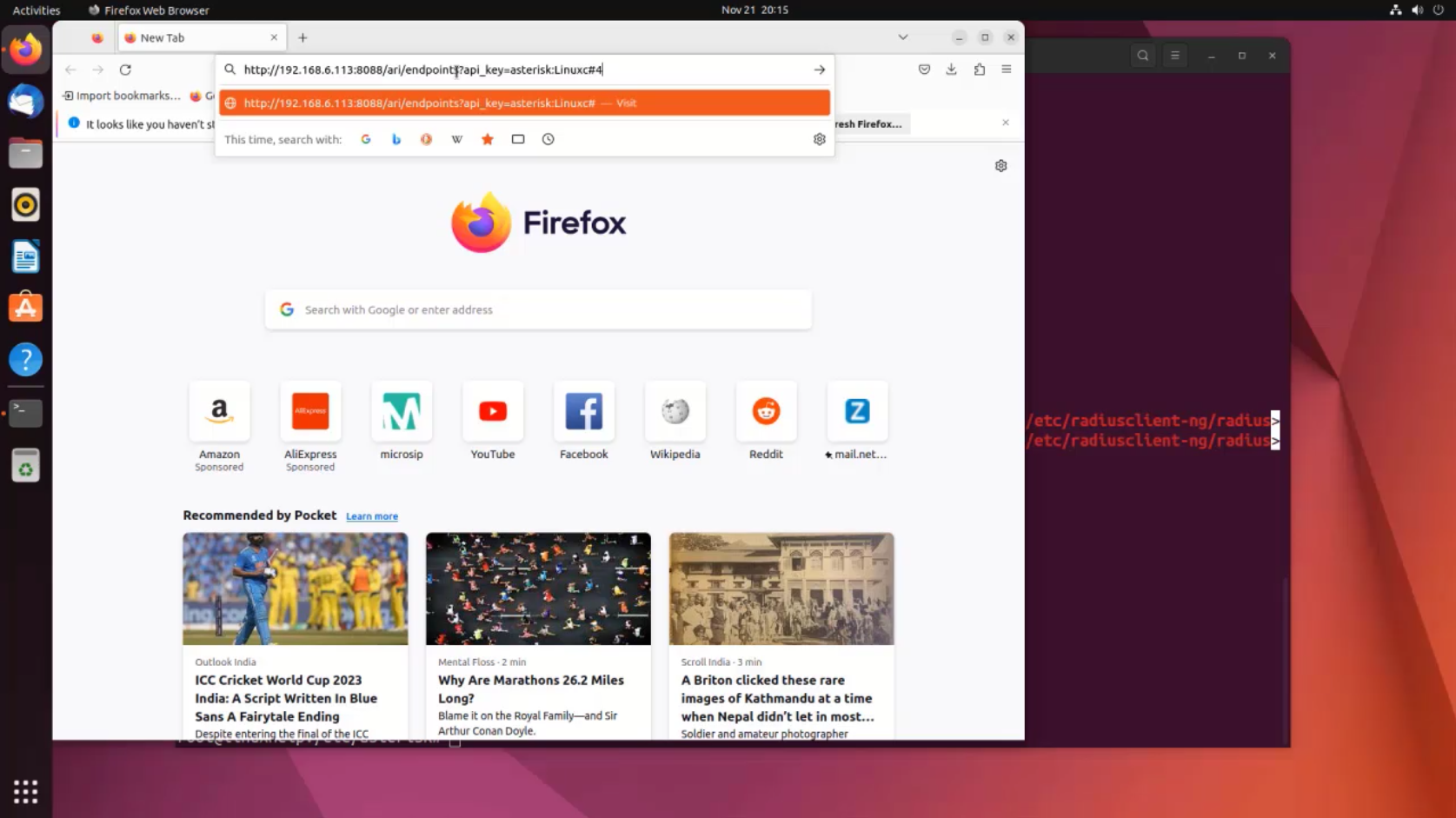1456x818 pixels.
Task: Open Files from the dock
Action: [x=25, y=153]
